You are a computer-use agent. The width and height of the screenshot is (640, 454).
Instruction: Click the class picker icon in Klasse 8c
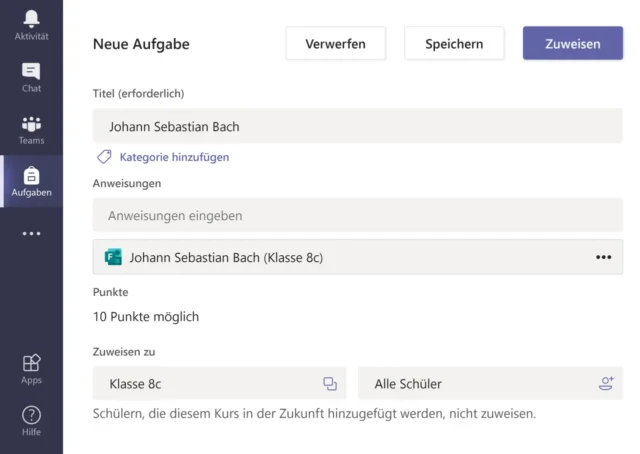[330, 384]
